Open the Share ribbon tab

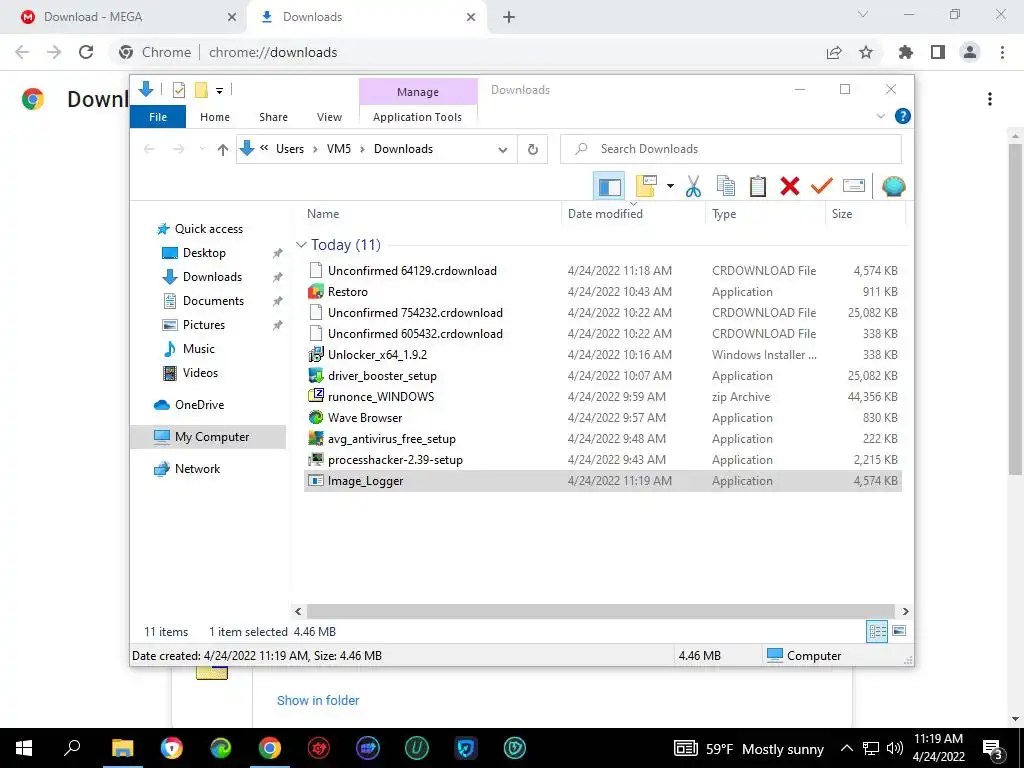(x=273, y=117)
